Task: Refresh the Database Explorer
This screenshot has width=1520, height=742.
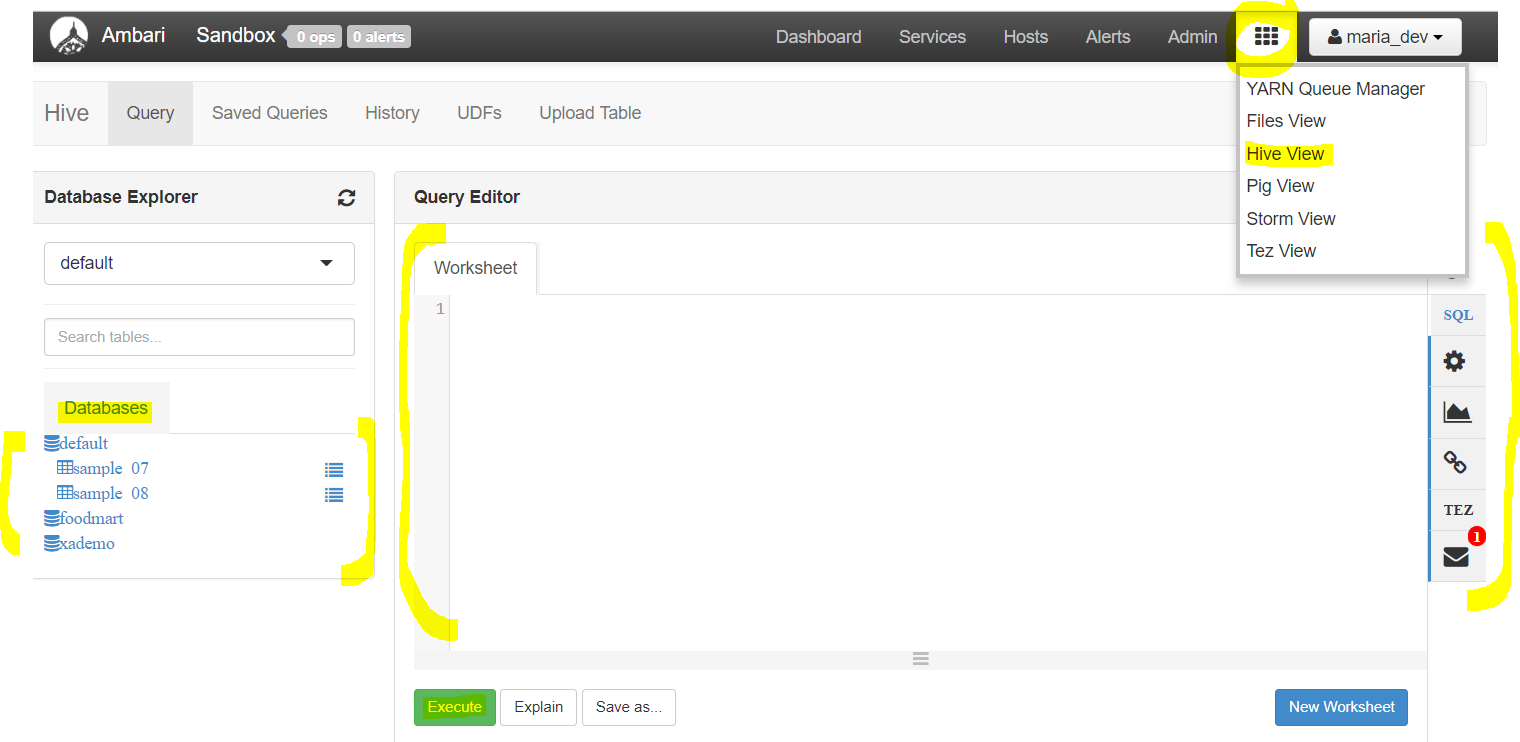Action: tap(346, 198)
